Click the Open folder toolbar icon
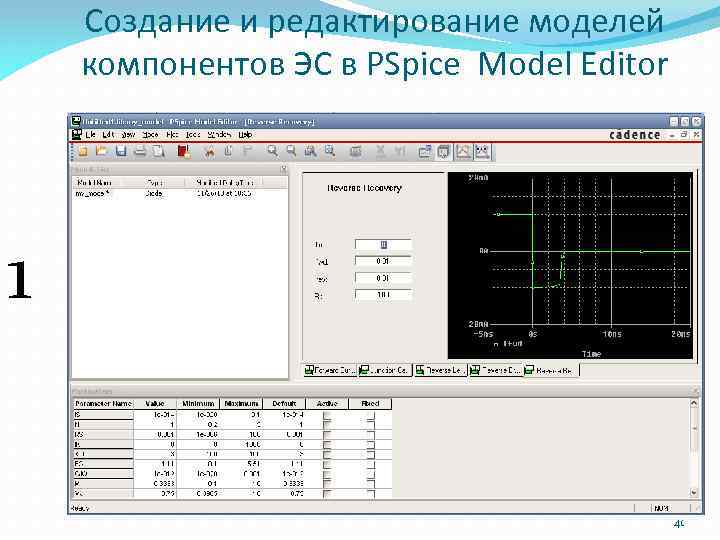The height and width of the screenshot is (540, 720). 101,151
